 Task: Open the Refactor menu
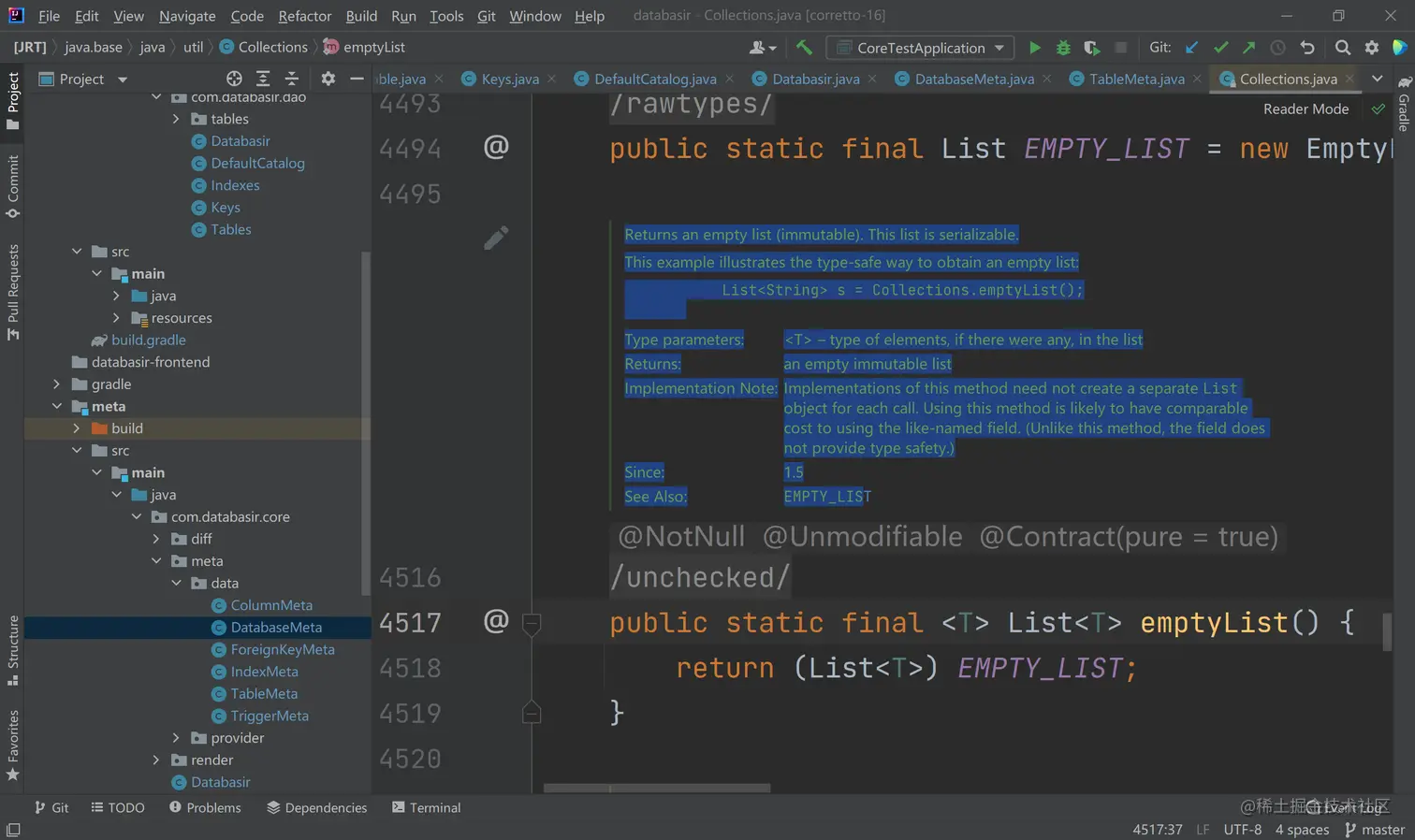pos(304,16)
